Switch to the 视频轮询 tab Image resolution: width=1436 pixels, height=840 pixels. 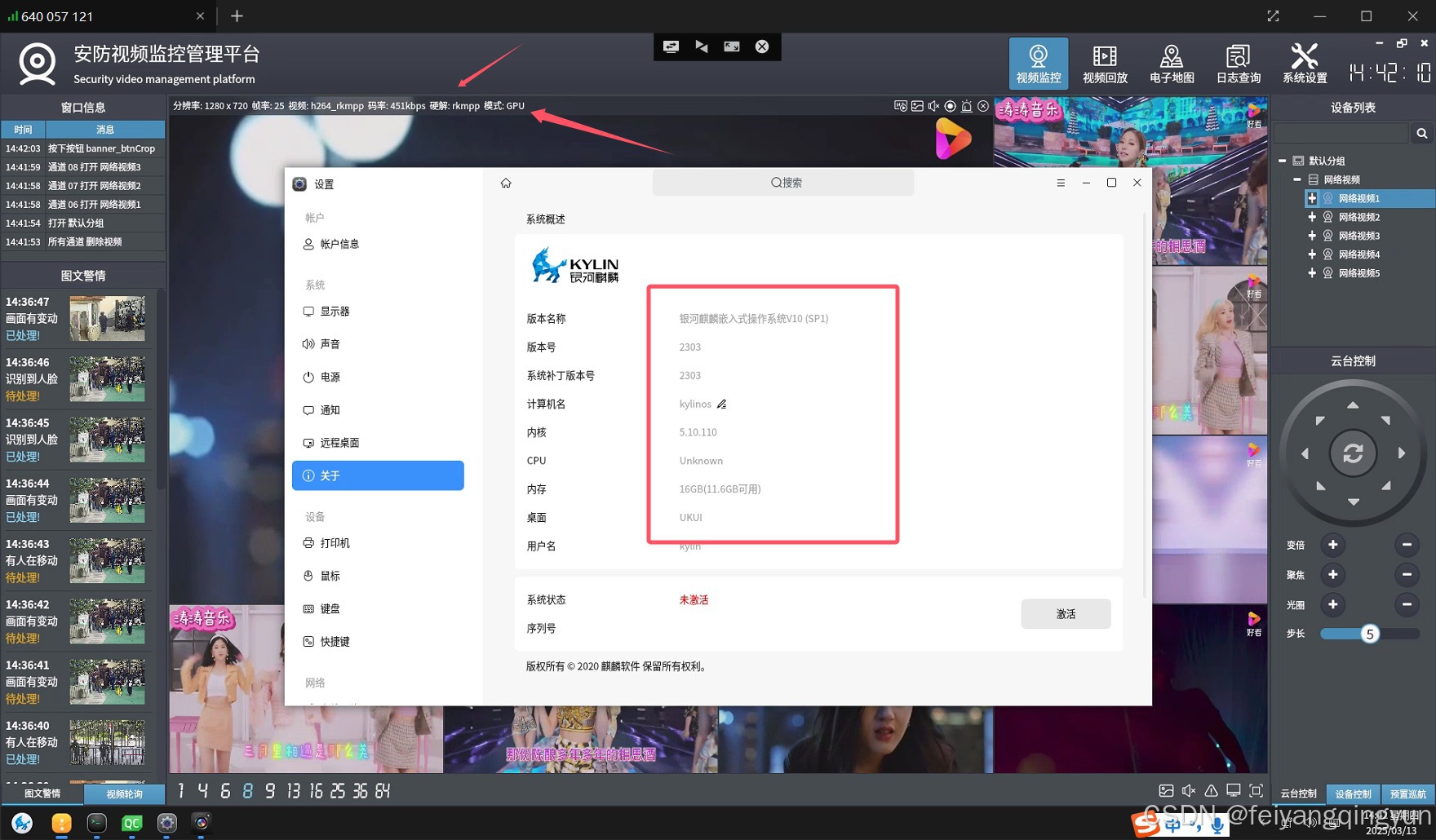coord(124,794)
